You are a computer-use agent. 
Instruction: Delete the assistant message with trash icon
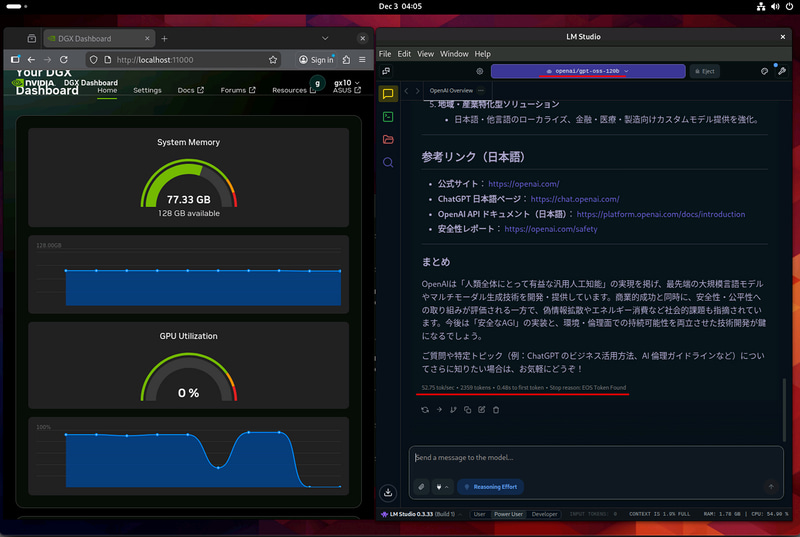[x=496, y=410]
